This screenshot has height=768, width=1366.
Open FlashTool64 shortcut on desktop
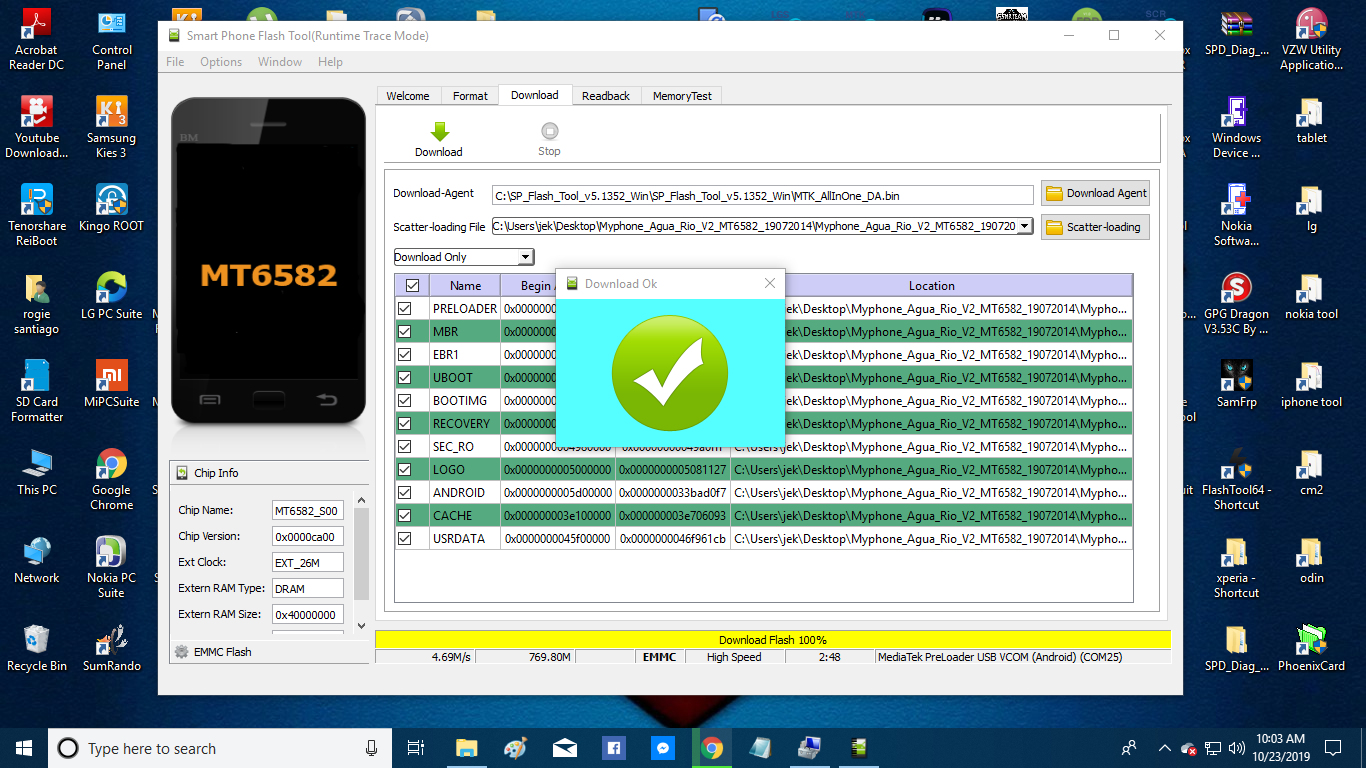pos(1236,480)
